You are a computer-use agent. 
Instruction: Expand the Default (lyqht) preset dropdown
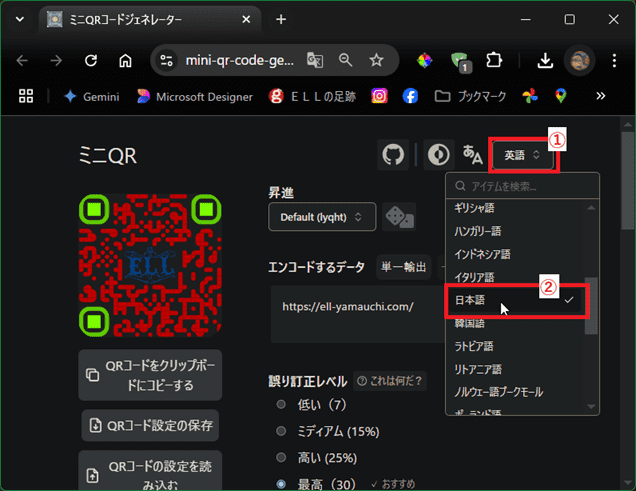click(321, 216)
